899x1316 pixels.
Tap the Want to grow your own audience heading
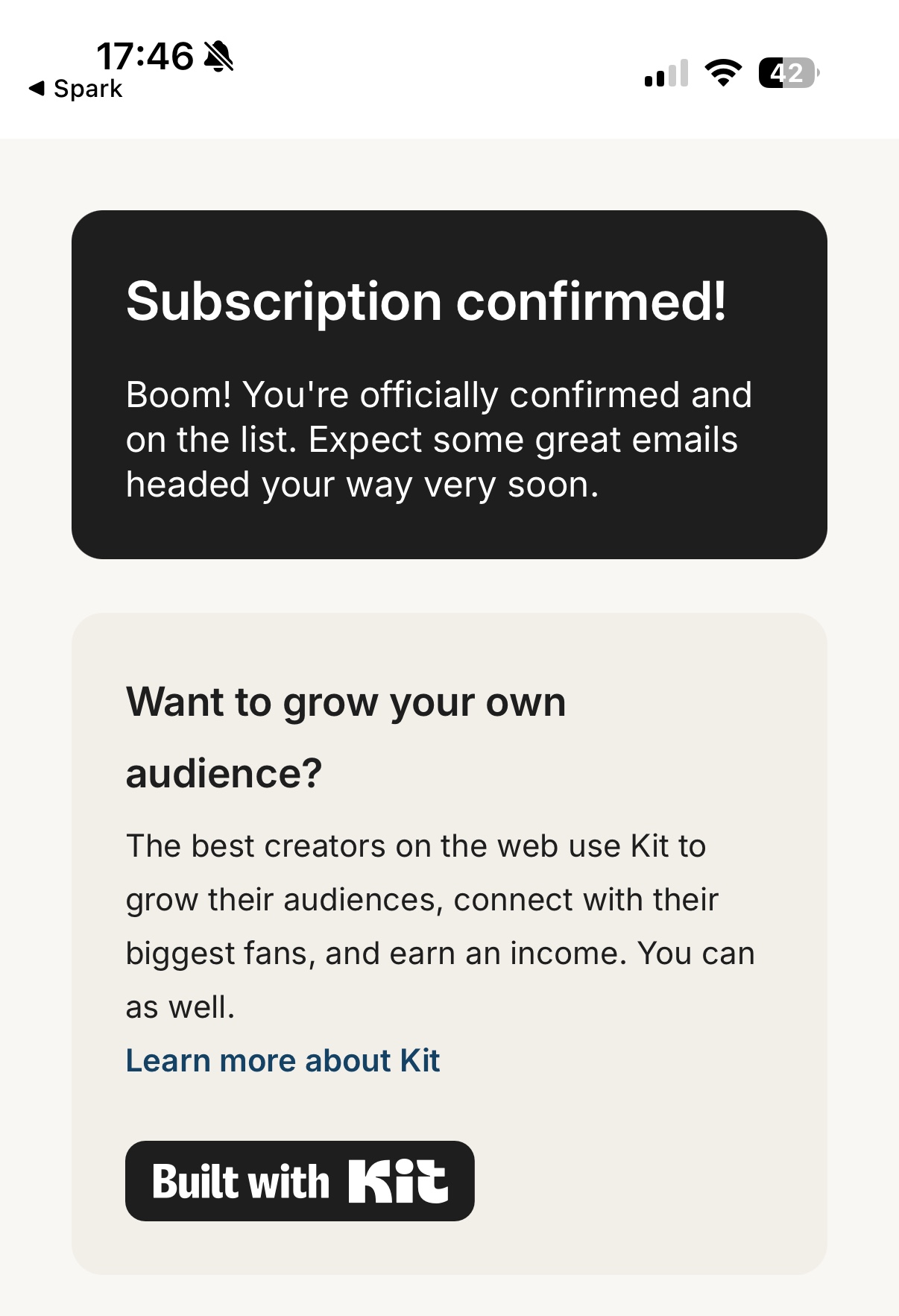coord(346,737)
